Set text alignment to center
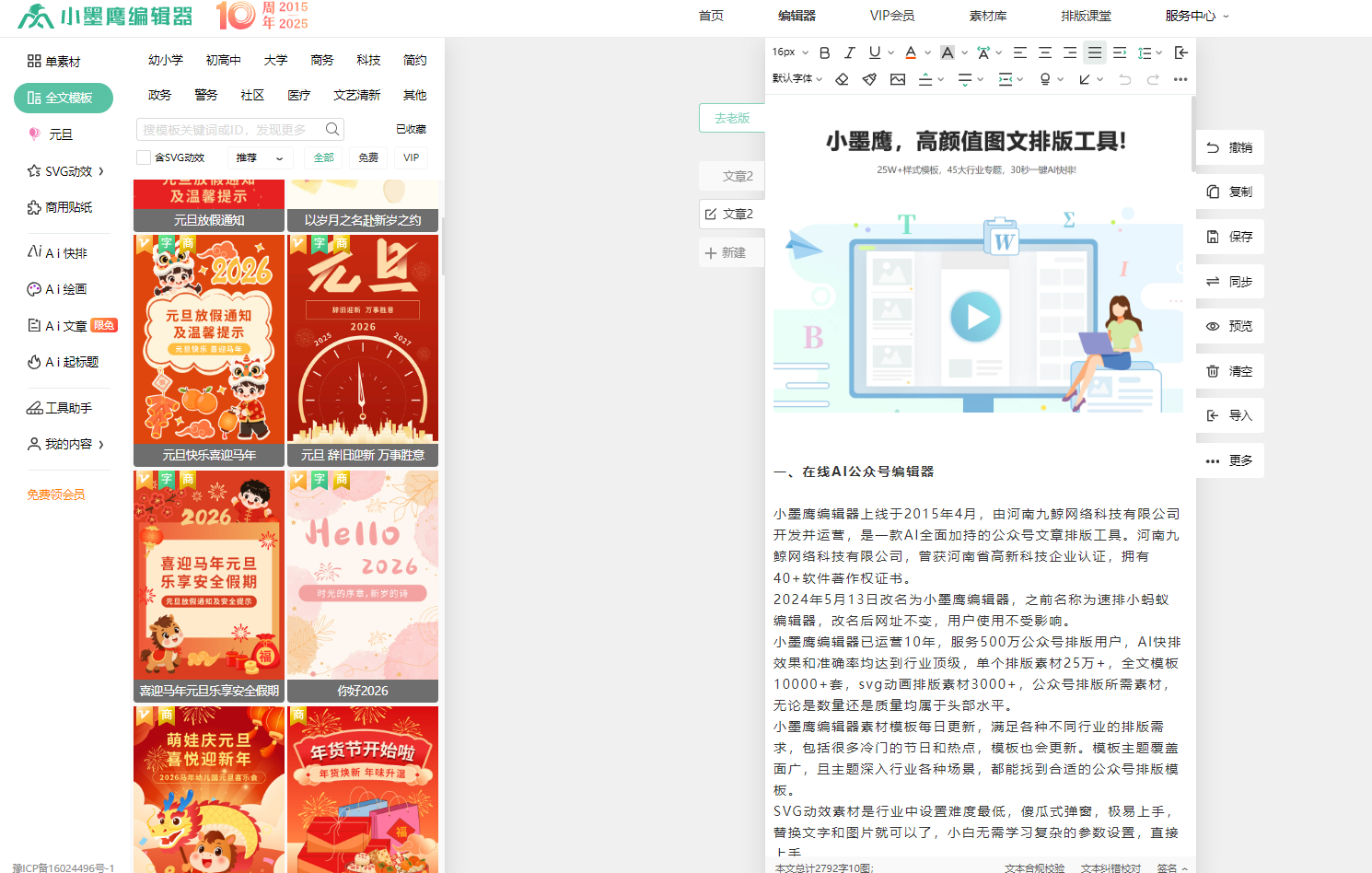 click(x=1045, y=52)
